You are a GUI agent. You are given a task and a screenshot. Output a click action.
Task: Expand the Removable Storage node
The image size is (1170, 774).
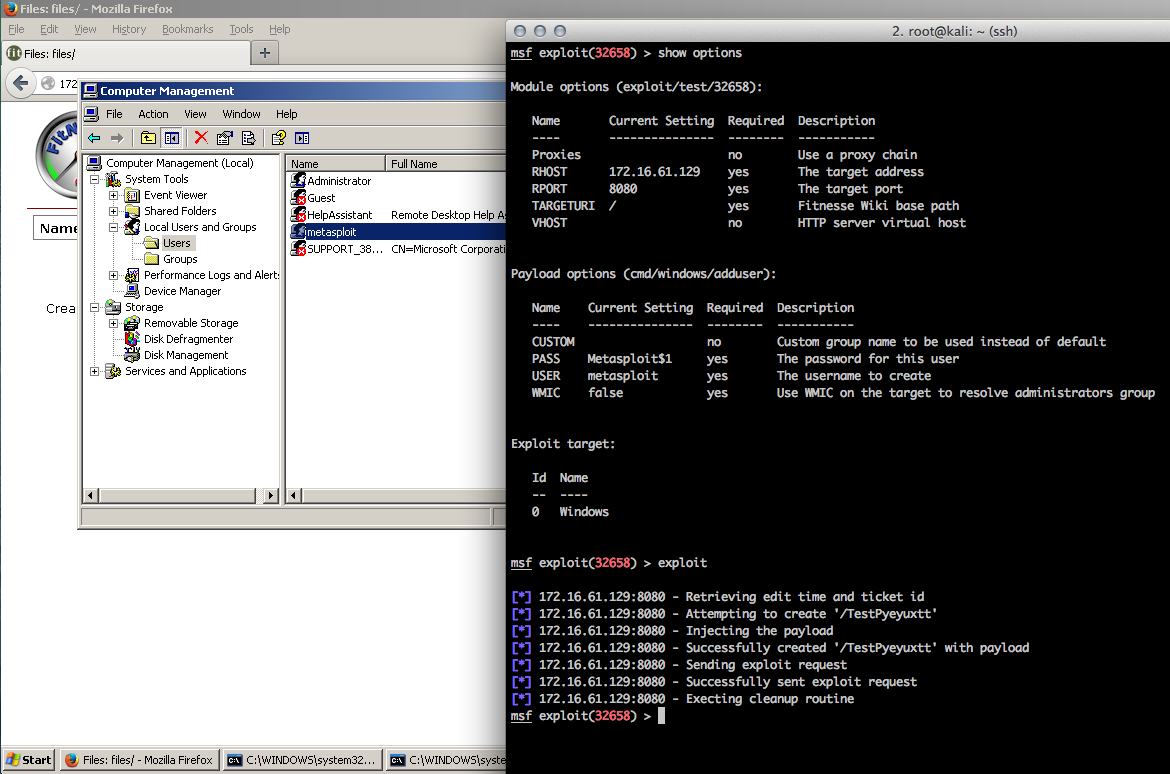pyautogui.click(x=113, y=323)
